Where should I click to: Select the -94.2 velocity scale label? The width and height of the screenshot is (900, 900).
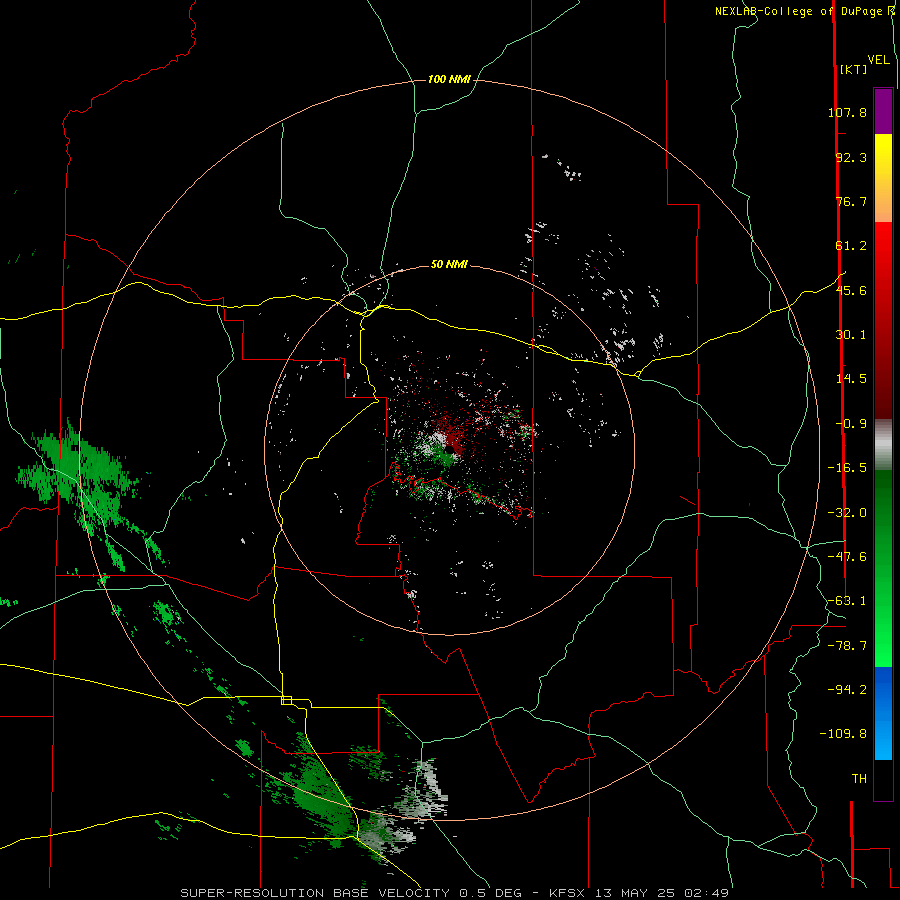[x=847, y=690]
